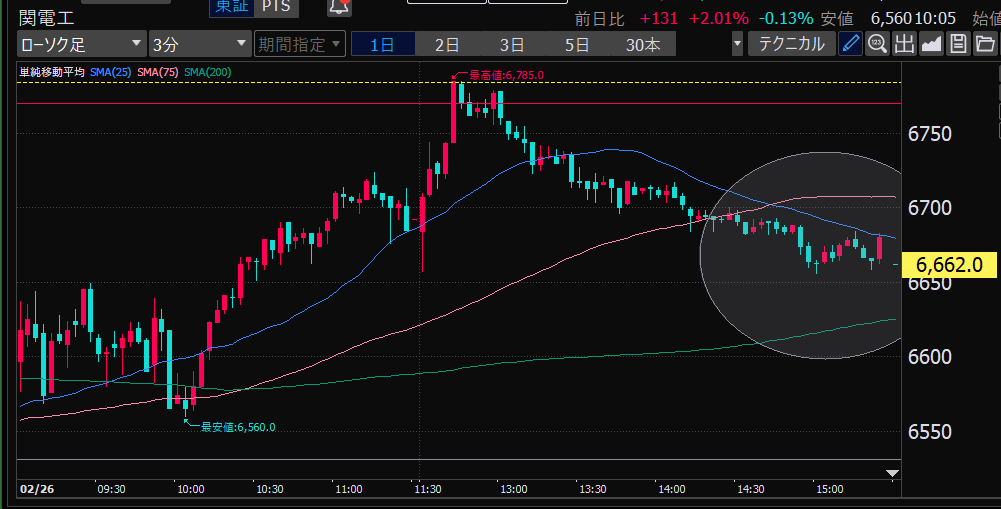Click the open folder icon
1001x509 pixels.
click(985, 44)
